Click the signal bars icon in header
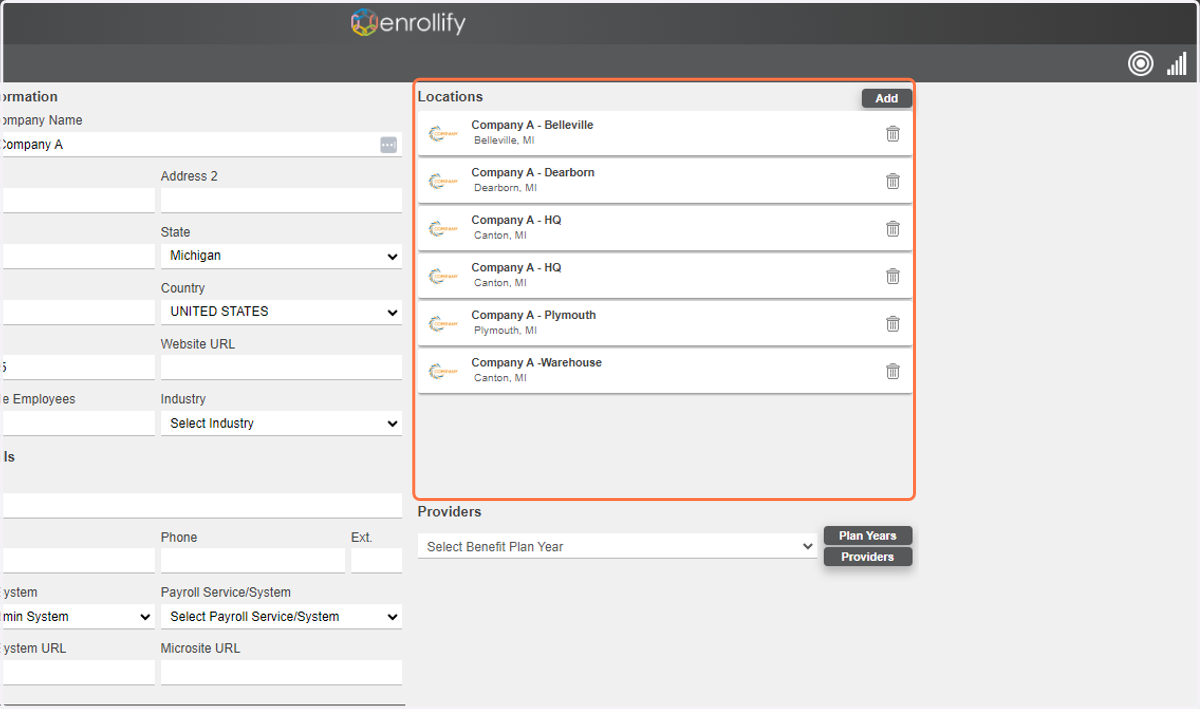Image resolution: width=1200 pixels, height=709 pixels. [1176, 63]
